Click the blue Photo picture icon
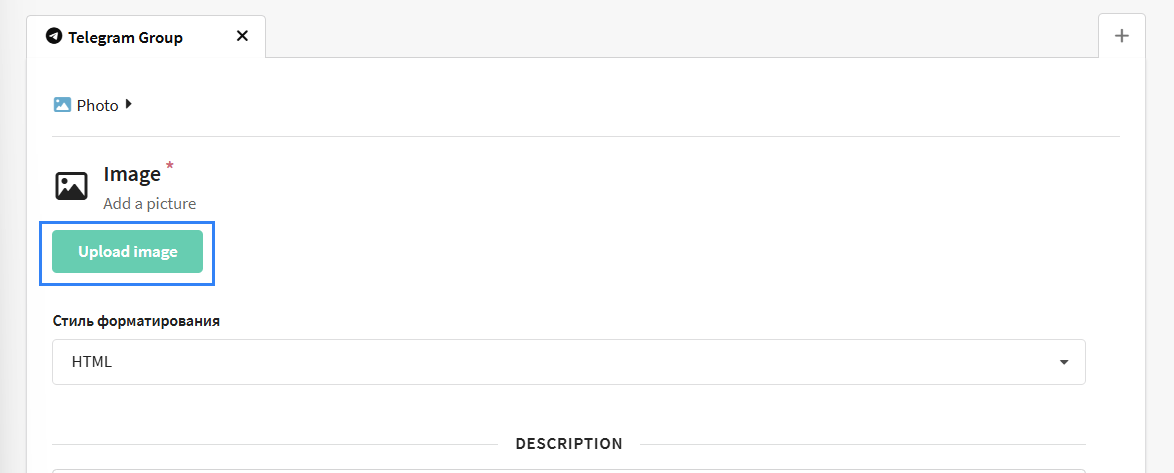 point(62,105)
